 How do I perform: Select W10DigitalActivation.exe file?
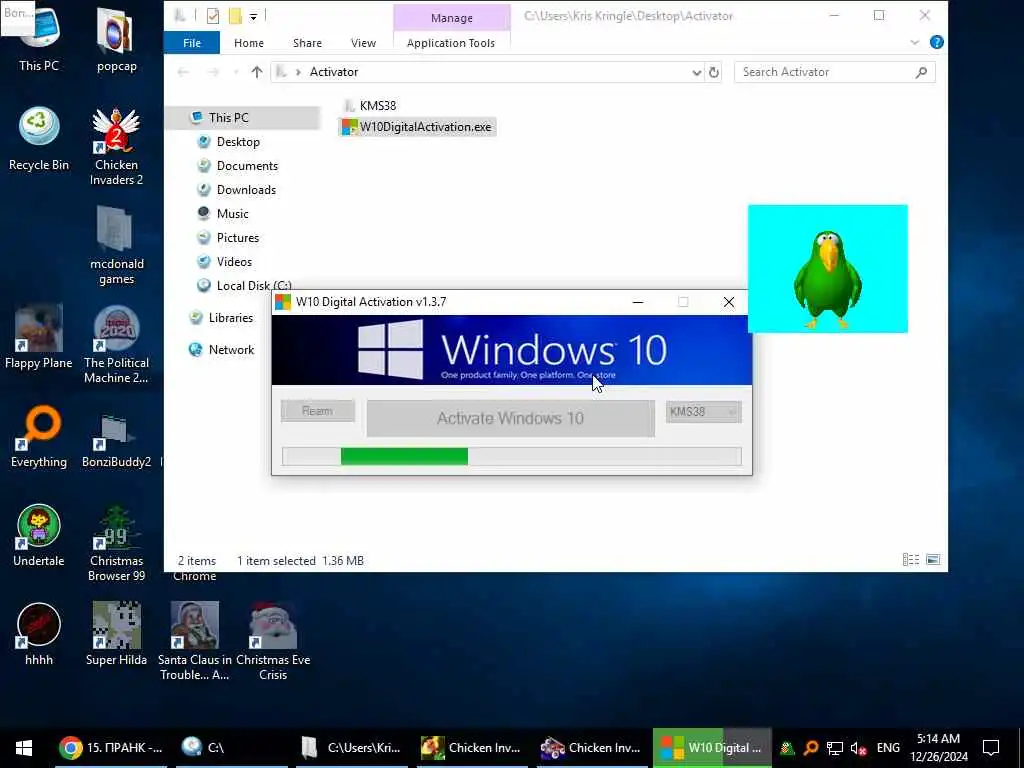click(x=417, y=127)
